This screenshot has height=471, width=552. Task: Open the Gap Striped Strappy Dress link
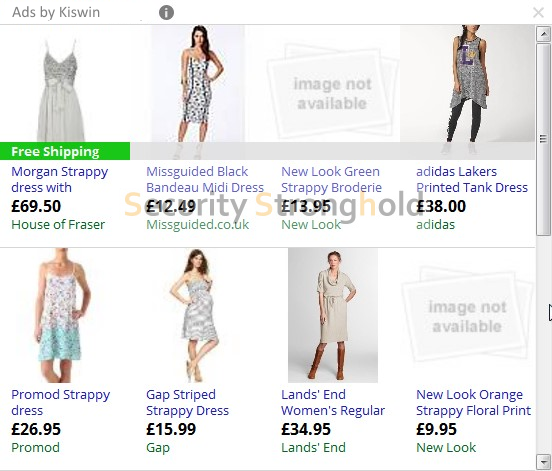pos(187,402)
